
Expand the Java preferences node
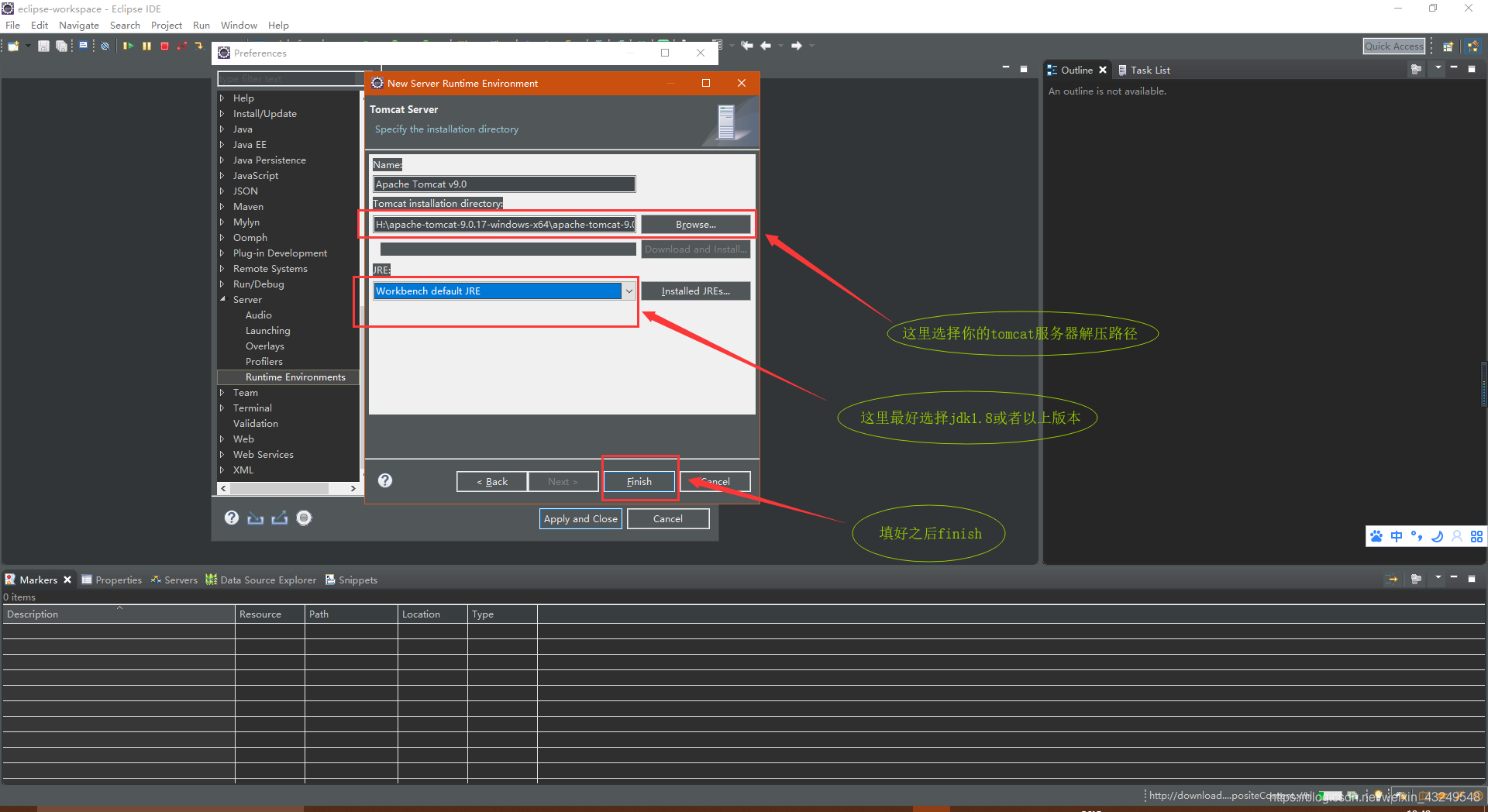(x=222, y=129)
